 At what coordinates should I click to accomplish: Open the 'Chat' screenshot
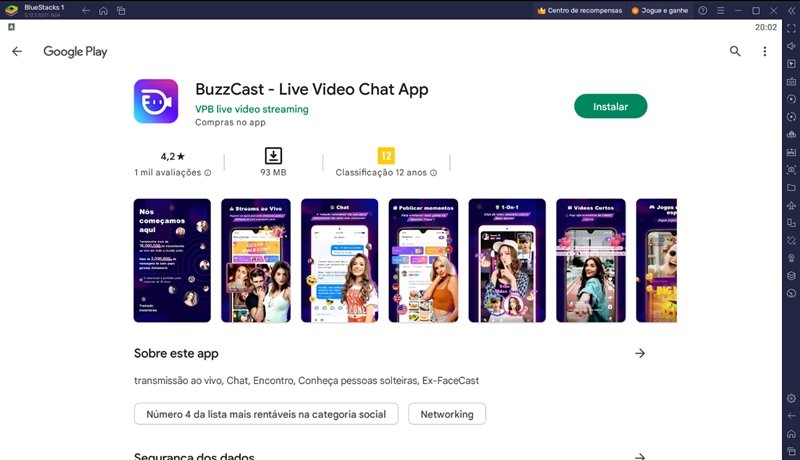[339, 261]
